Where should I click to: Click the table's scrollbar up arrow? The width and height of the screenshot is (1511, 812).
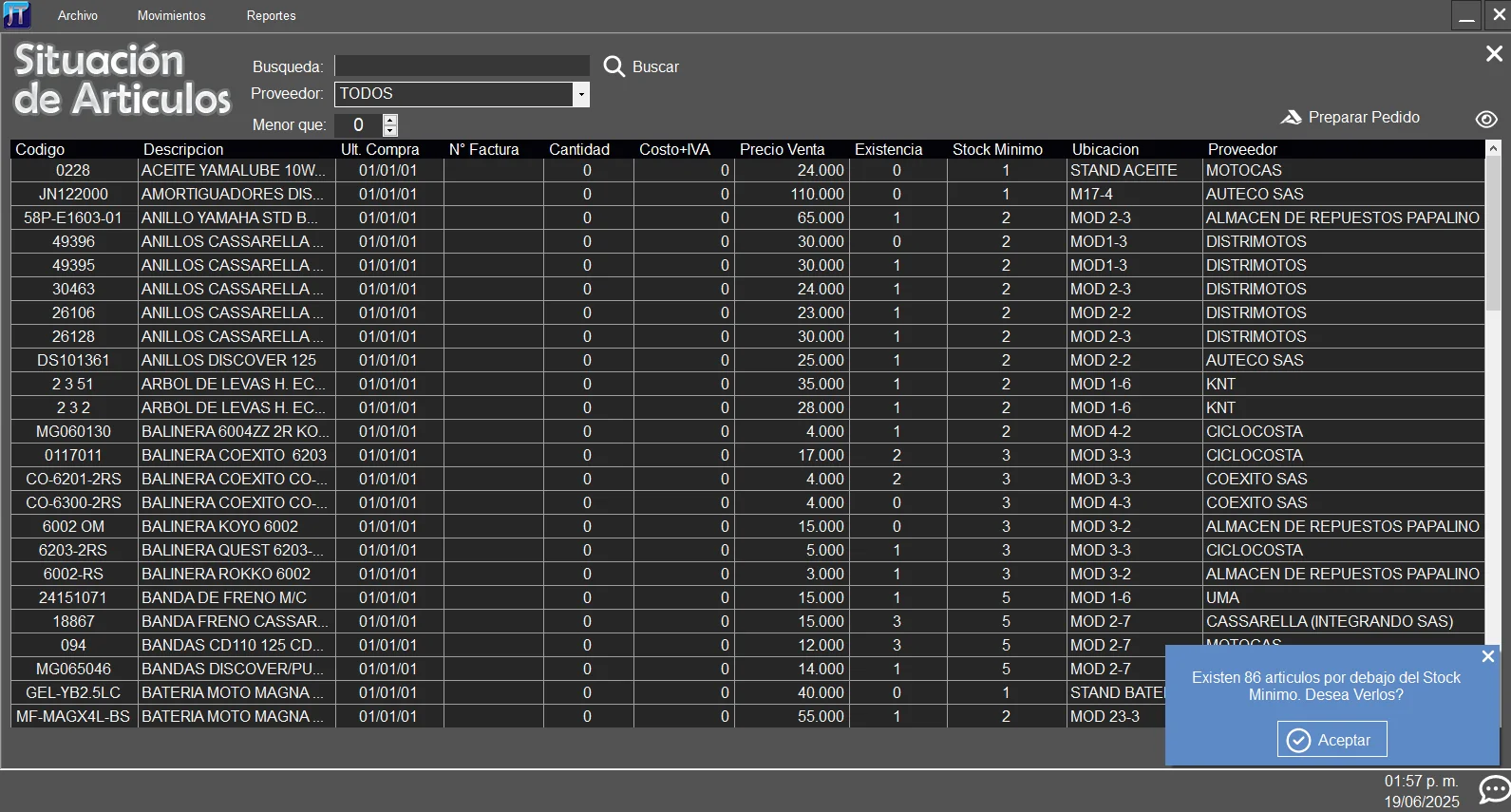(1493, 149)
